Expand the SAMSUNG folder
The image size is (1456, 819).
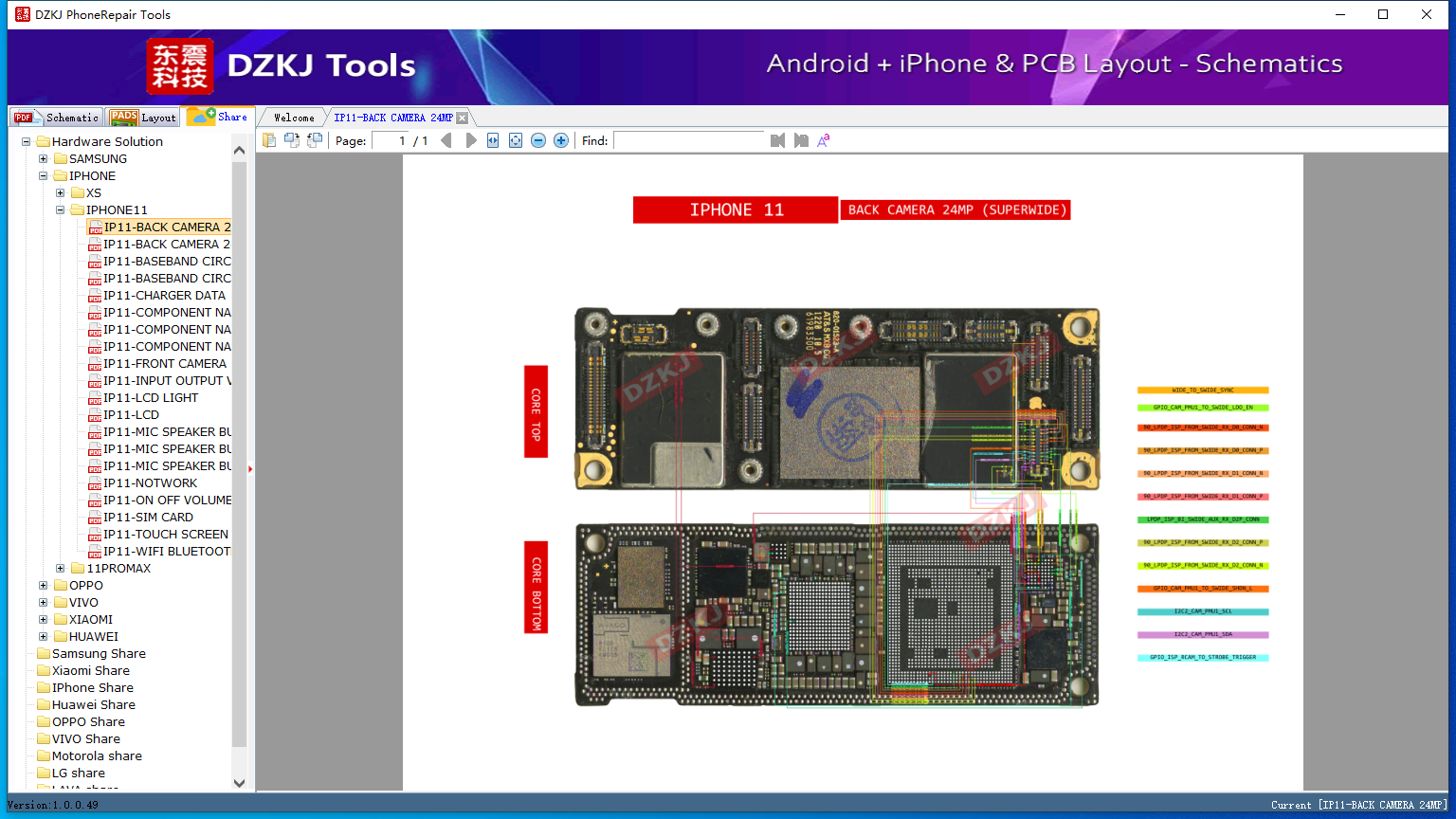click(x=44, y=159)
